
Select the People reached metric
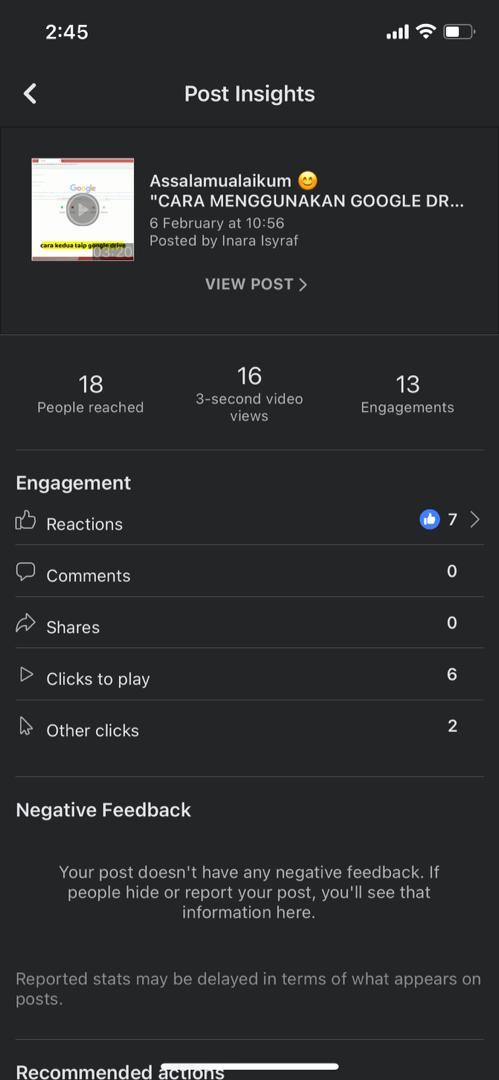tap(90, 394)
